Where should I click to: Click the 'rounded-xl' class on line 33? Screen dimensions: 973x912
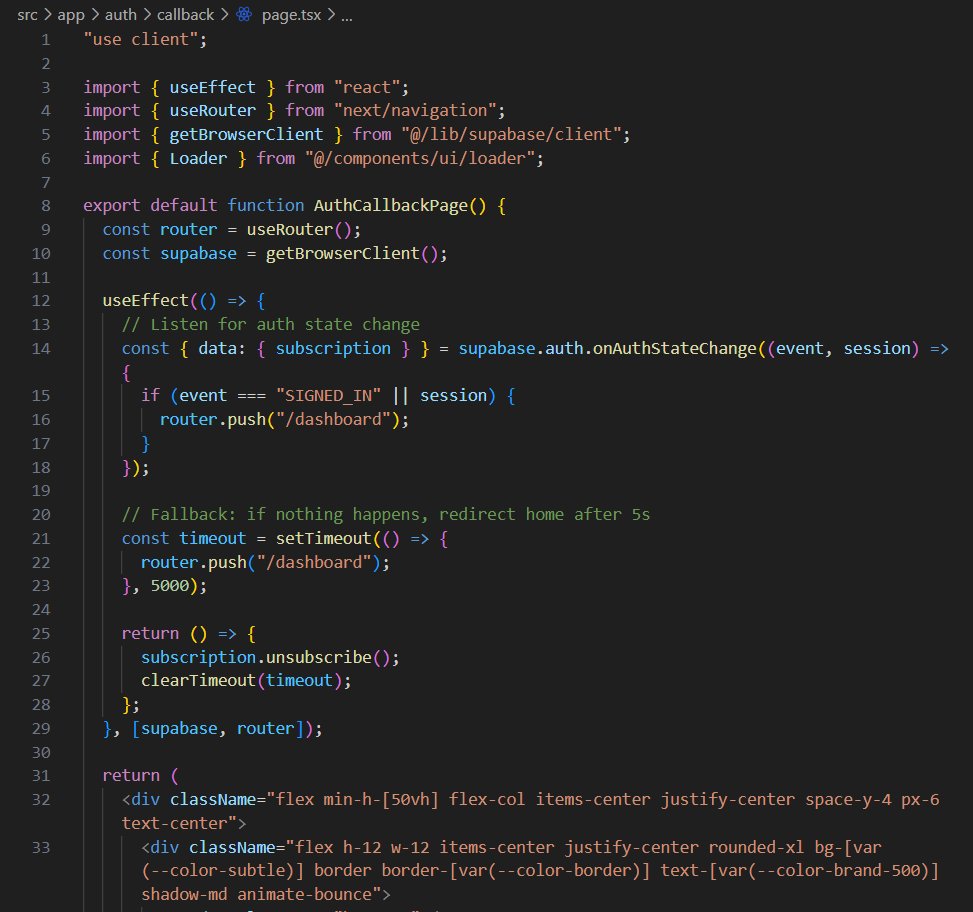pyautogui.click(x=756, y=847)
